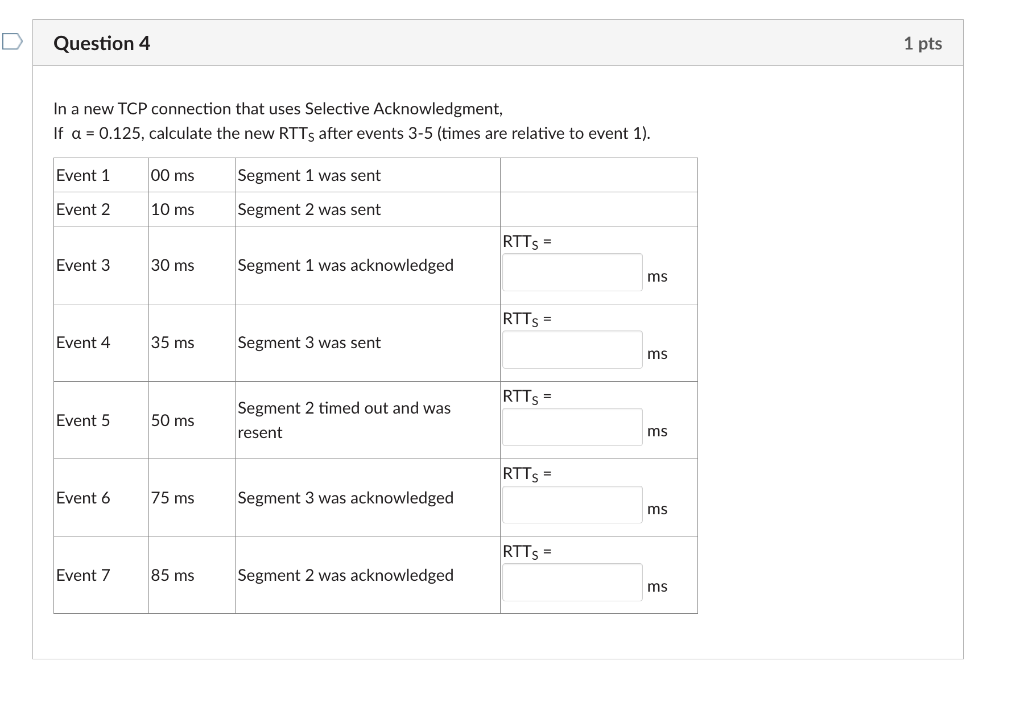Image resolution: width=1024 pixels, height=702 pixels.
Task: Click the RTTs input for Event 7
Action: (572, 582)
